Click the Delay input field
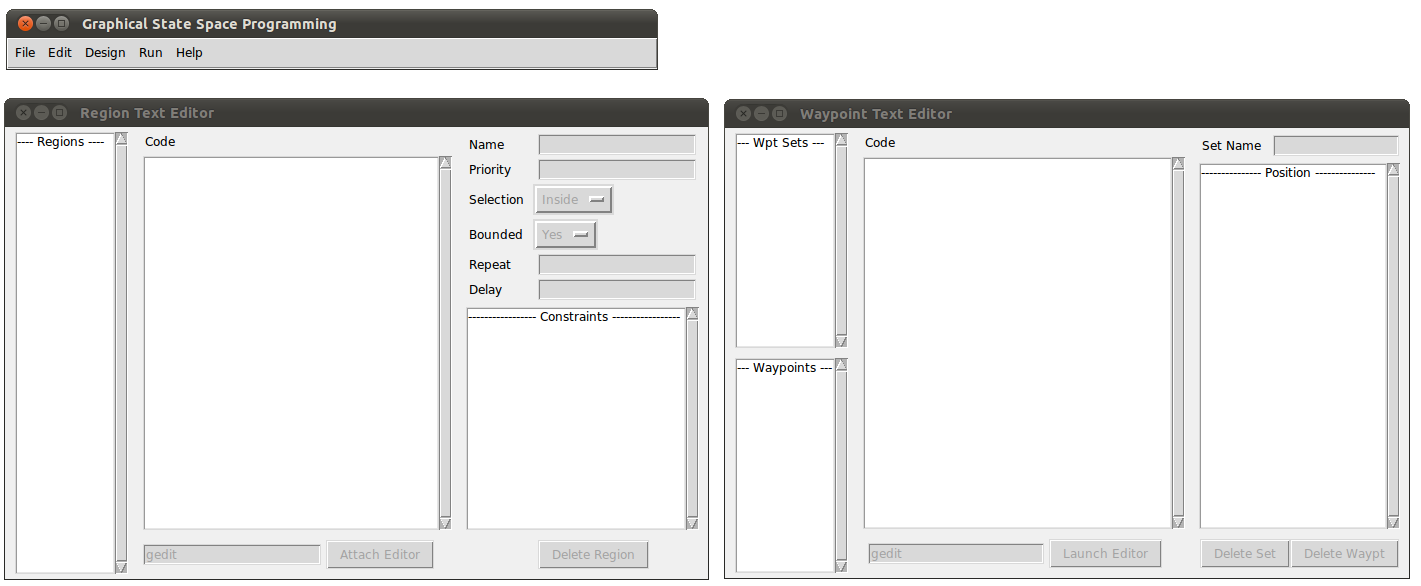This screenshot has width=1421, height=586. point(616,289)
